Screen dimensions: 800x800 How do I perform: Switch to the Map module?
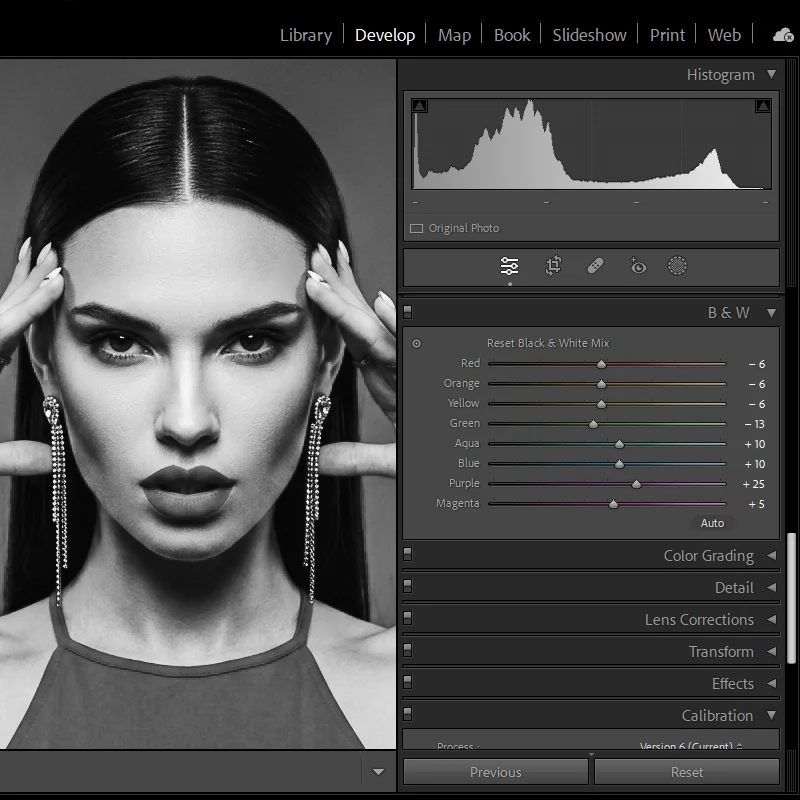click(454, 35)
